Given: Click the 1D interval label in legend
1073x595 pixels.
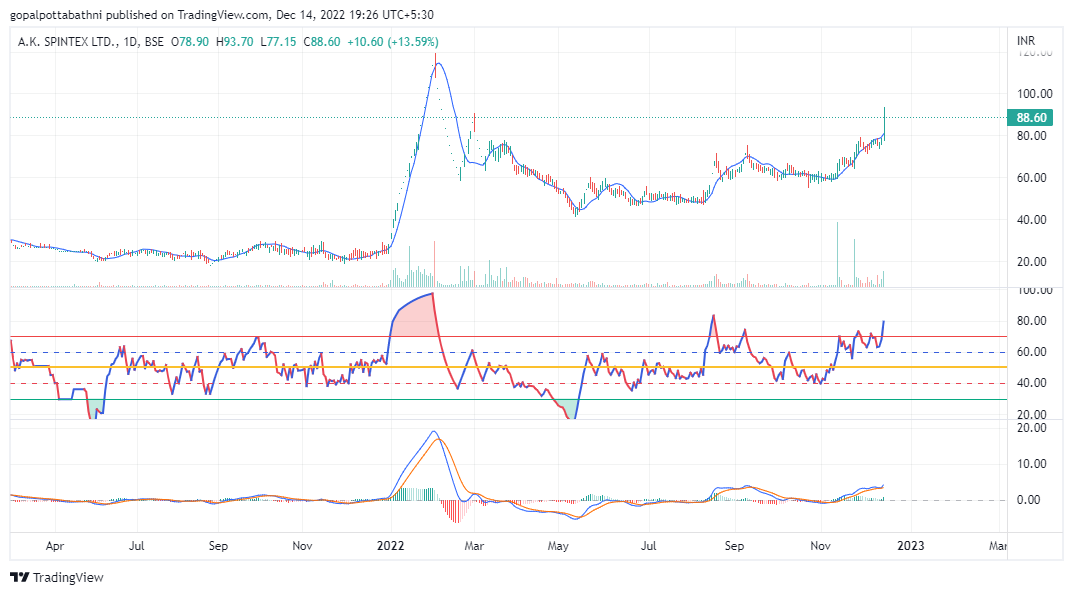Looking at the screenshot, I should coord(130,42).
